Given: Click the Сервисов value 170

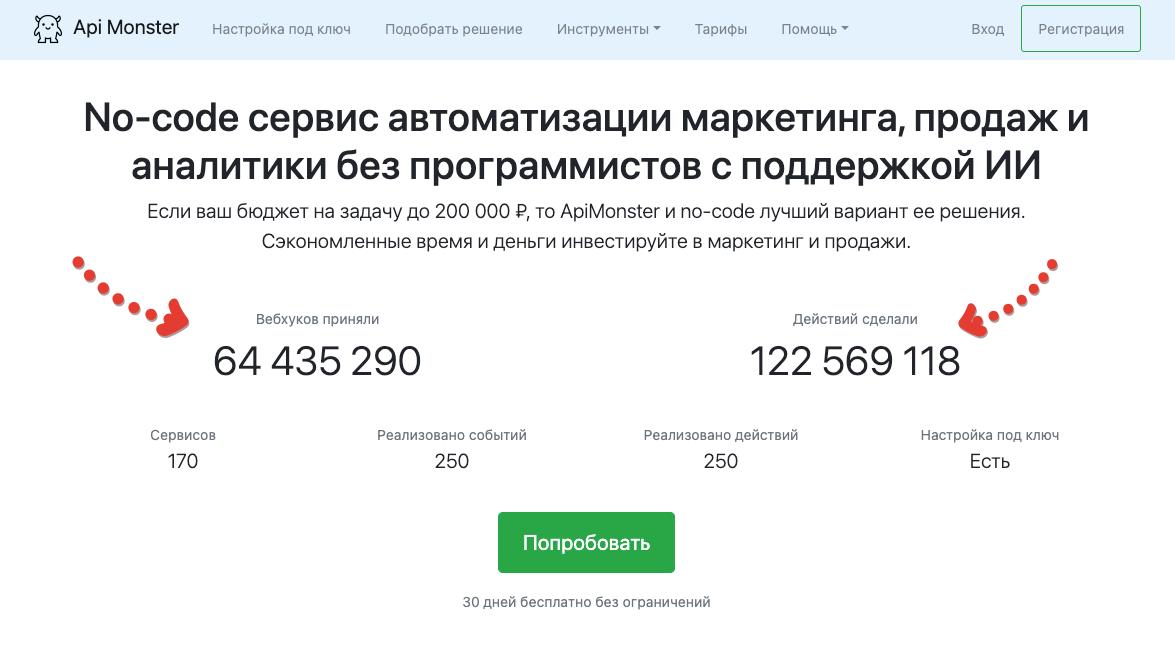Looking at the screenshot, I should click(183, 461).
